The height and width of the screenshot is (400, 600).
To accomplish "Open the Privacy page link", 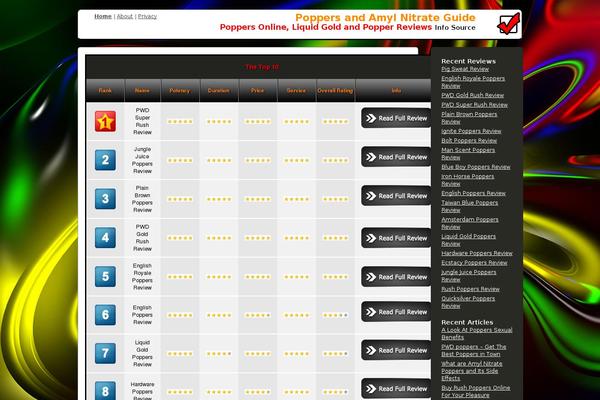I will click(147, 16).
